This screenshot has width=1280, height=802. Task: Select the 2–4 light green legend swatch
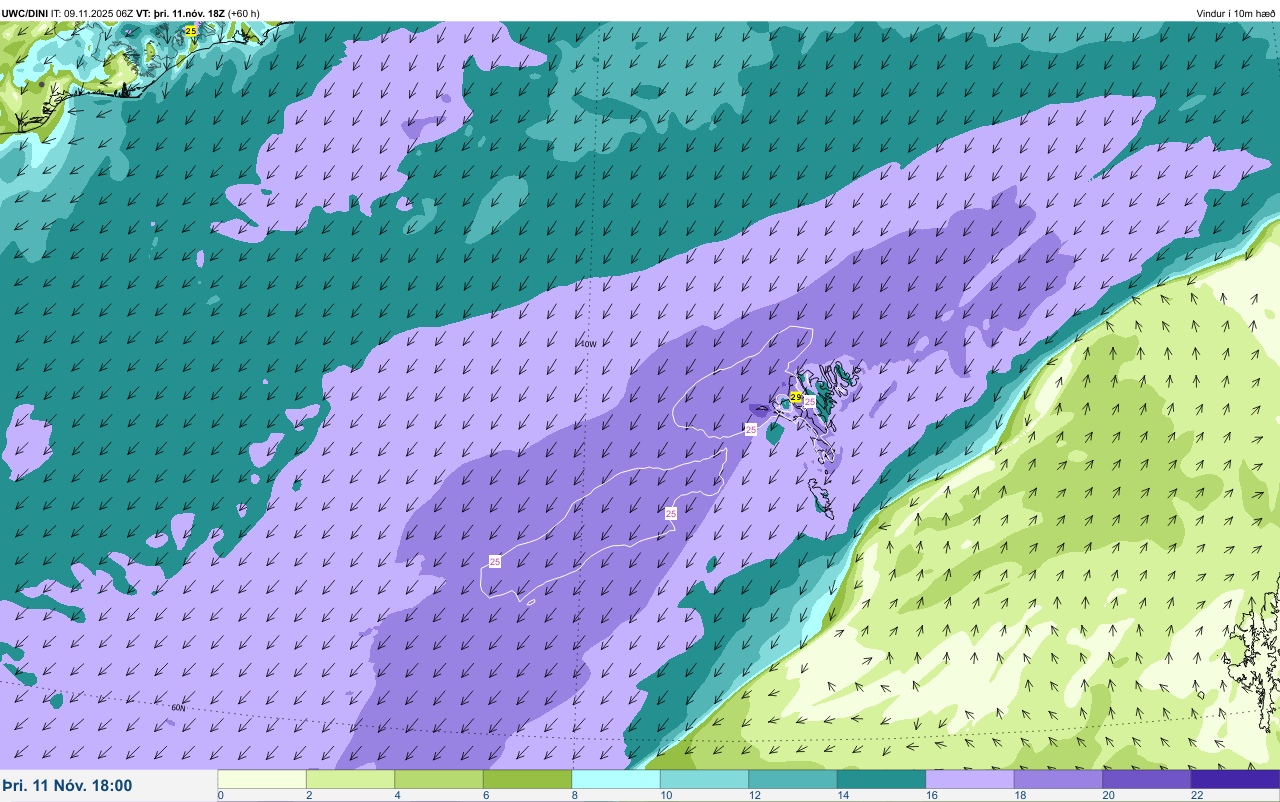350,779
